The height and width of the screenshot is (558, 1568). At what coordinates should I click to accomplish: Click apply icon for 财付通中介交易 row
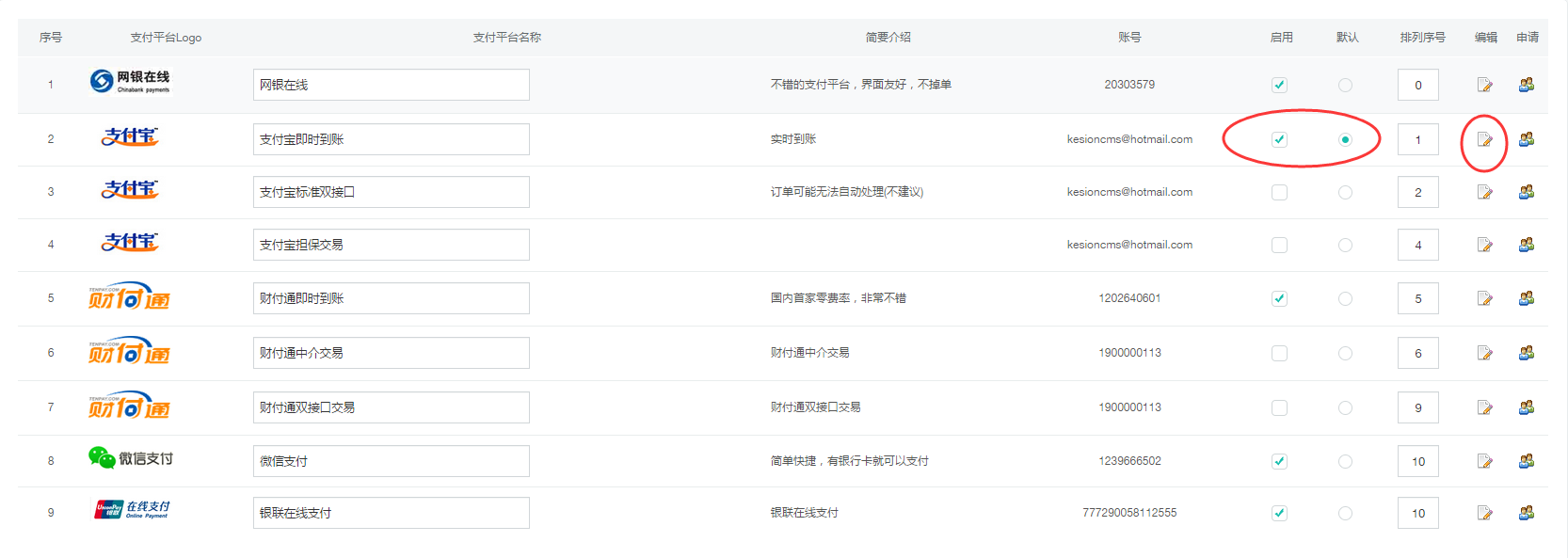point(1526,353)
